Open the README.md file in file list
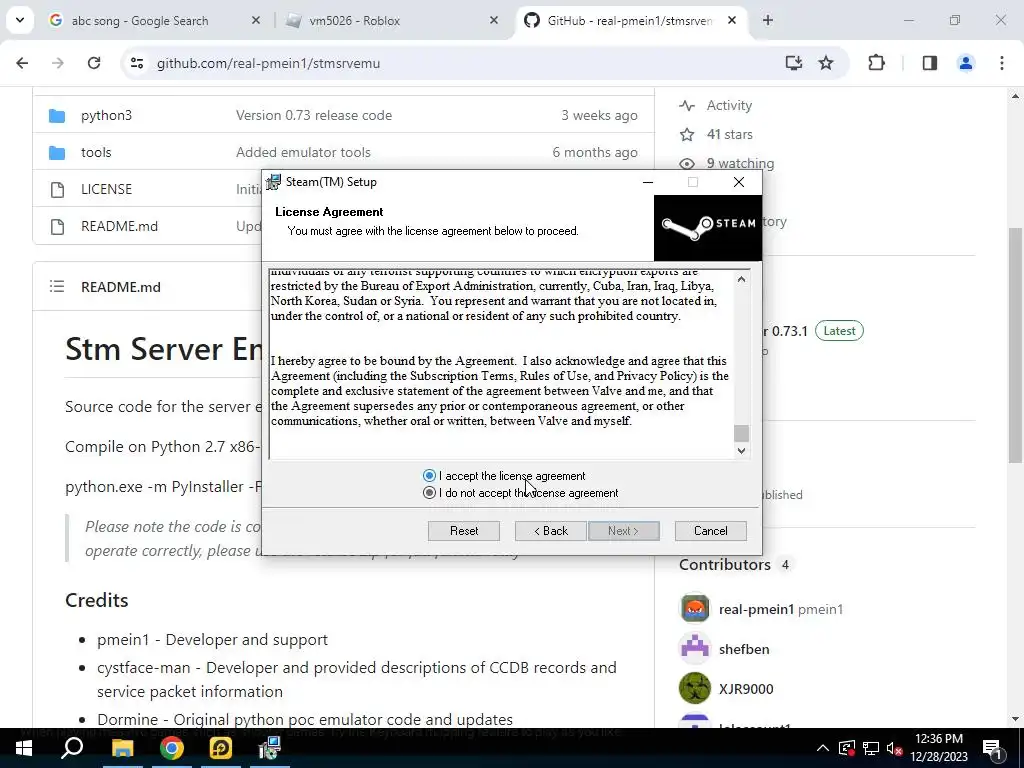 120,227
